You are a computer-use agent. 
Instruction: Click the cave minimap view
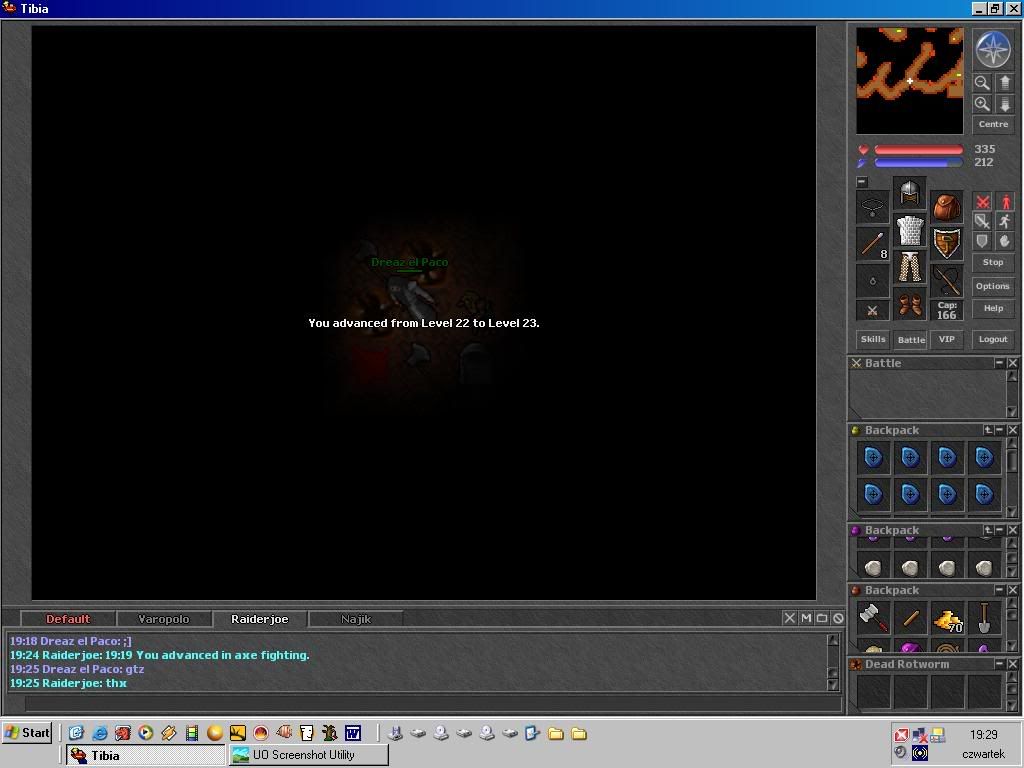(910, 80)
